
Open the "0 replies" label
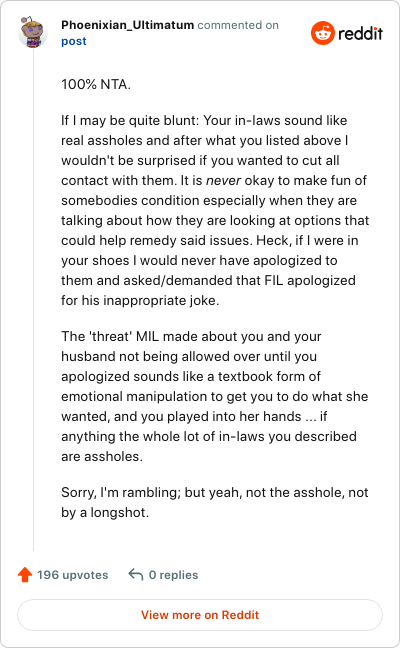click(x=173, y=575)
